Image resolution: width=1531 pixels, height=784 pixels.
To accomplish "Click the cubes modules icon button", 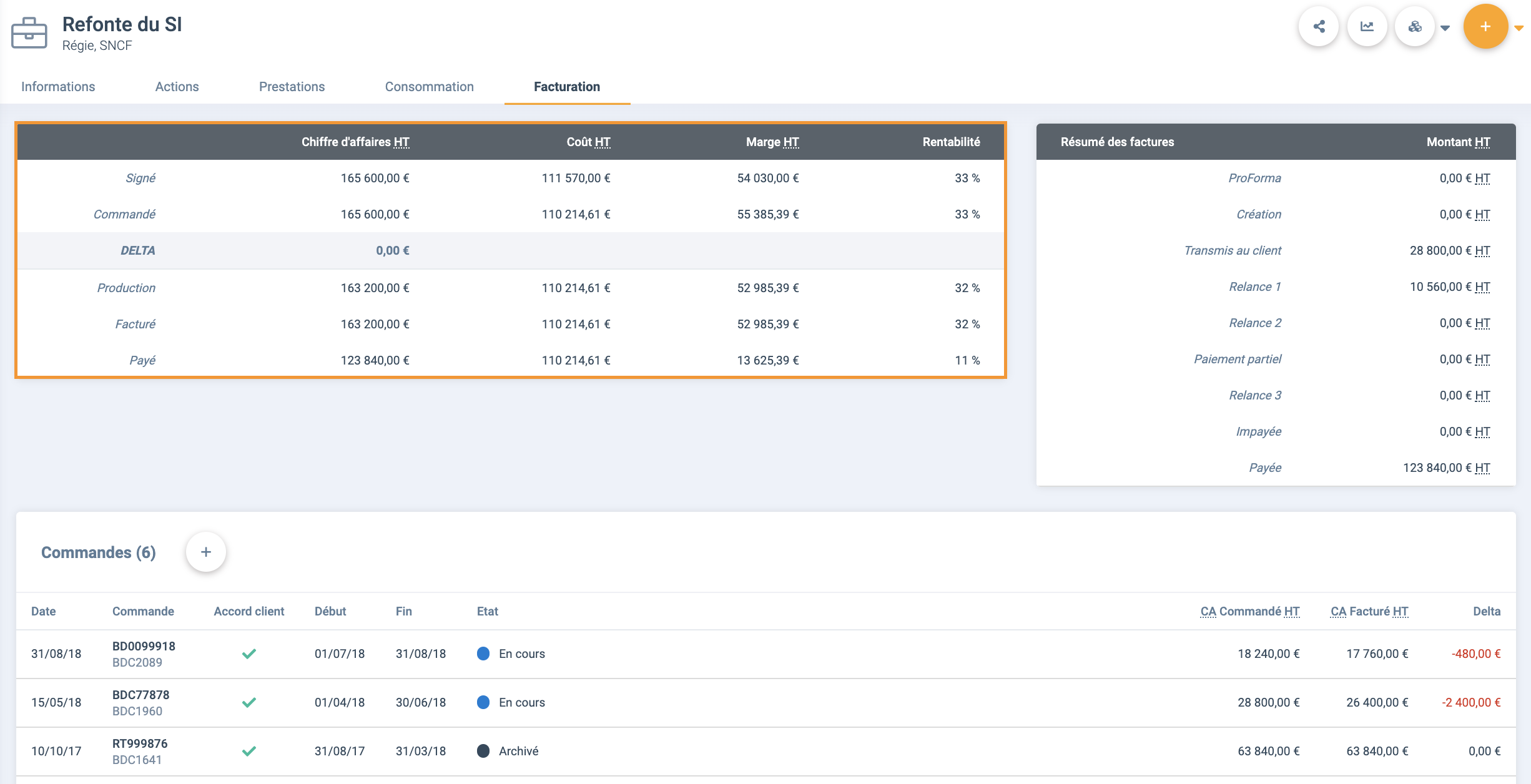I will pos(1415,26).
